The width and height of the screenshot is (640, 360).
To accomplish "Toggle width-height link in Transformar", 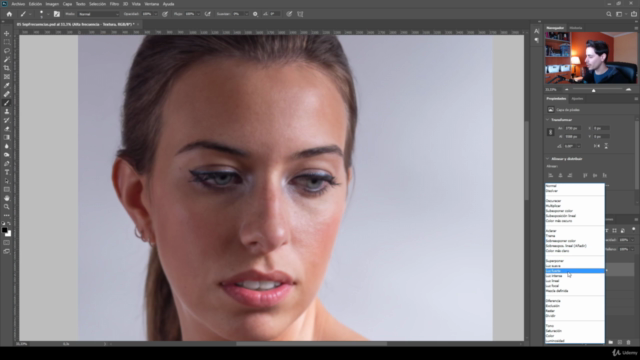I will click(x=550, y=132).
